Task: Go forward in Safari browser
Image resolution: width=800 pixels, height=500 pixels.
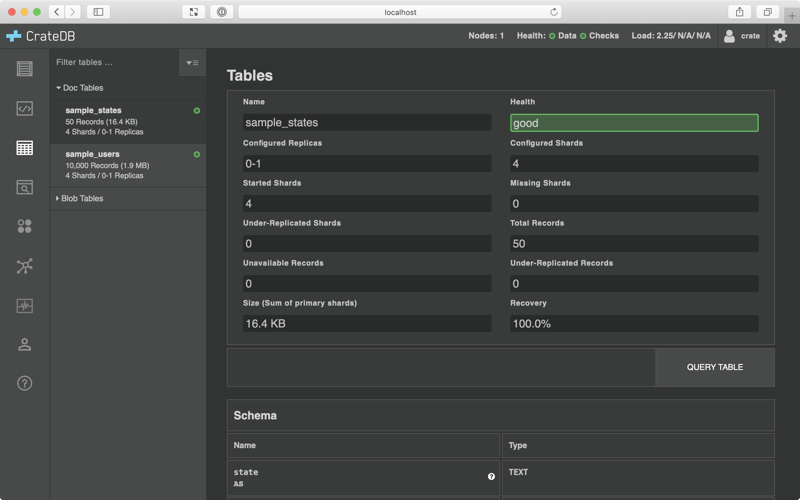Action: click(x=72, y=12)
